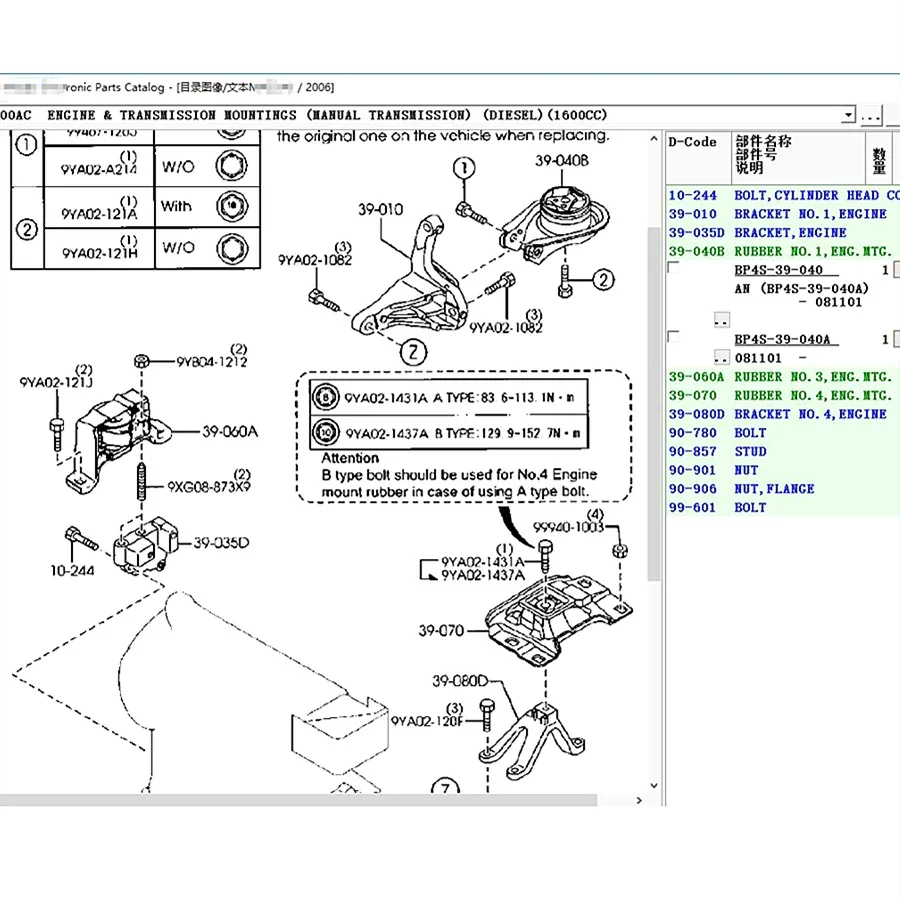
Task: Click bolt head icon in 9YA02-121A row
Action: click(x=232, y=207)
